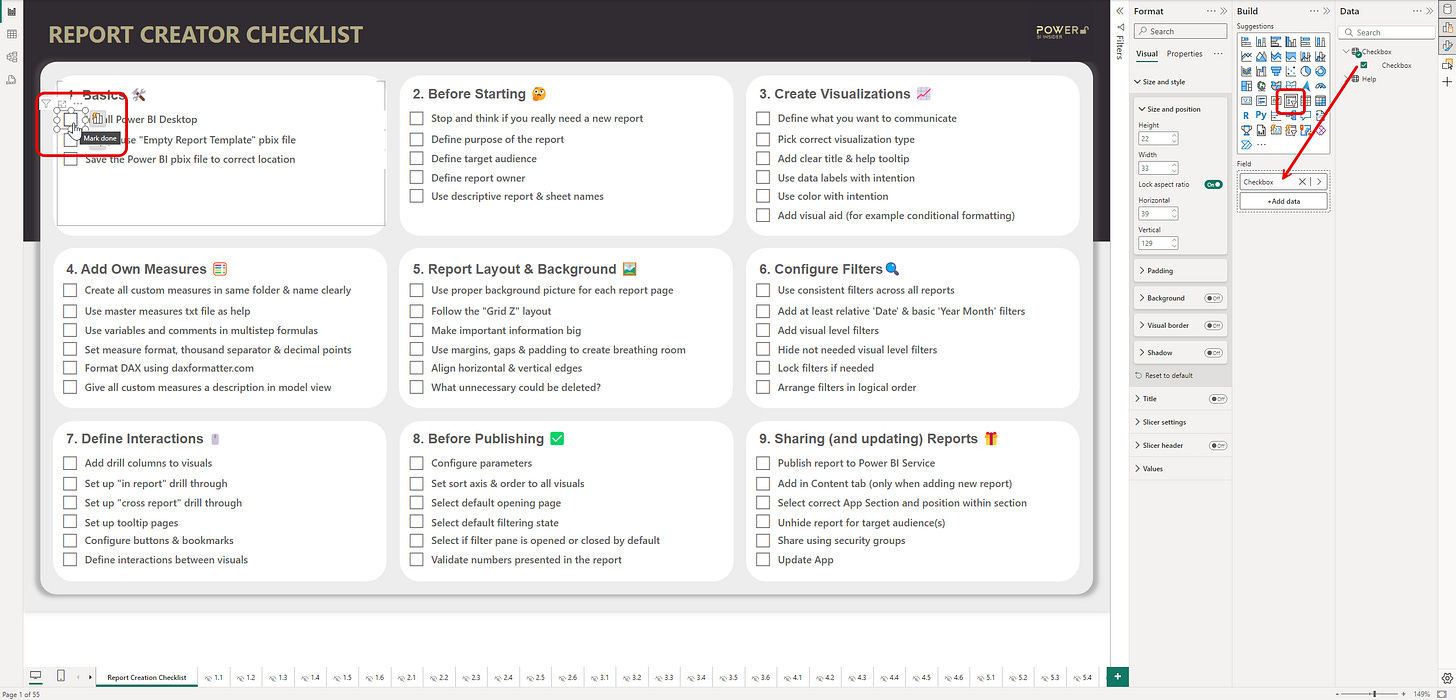Open Build pane more options ellipsis
This screenshot has width=1456, height=700.
tap(1312, 11)
